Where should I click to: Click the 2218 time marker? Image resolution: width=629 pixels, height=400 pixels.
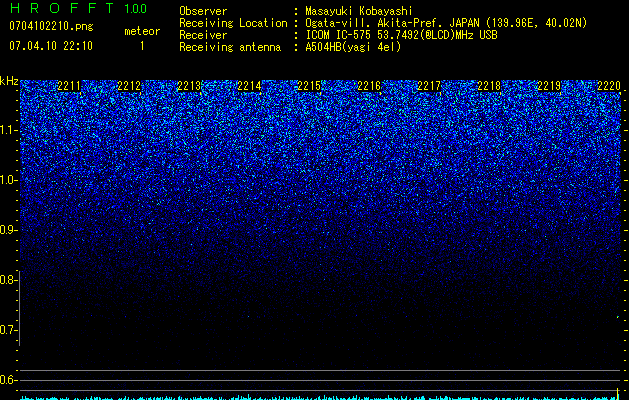[489, 86]
